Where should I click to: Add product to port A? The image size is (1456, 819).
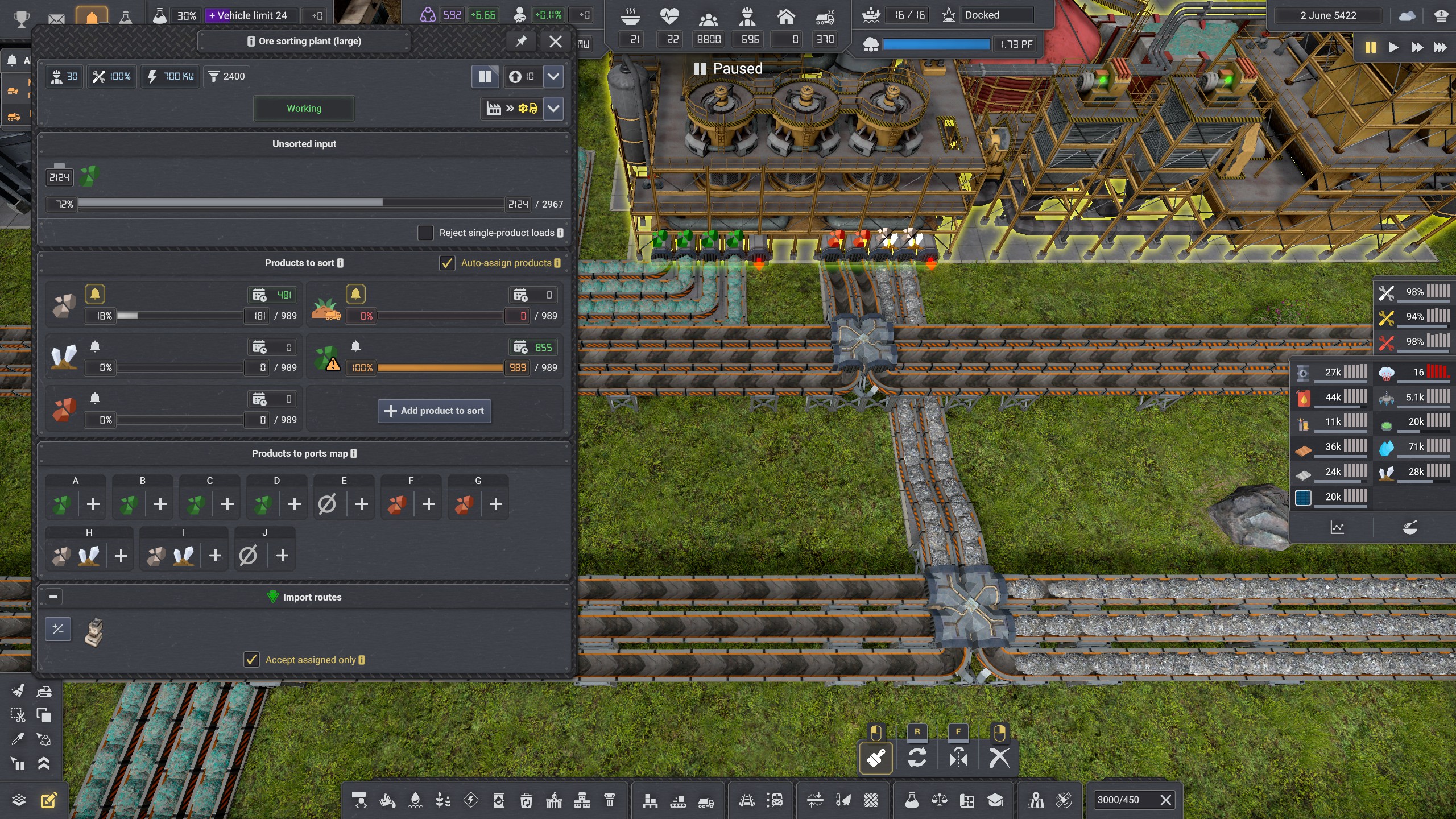pyautogui.click(x=93, y=504)
